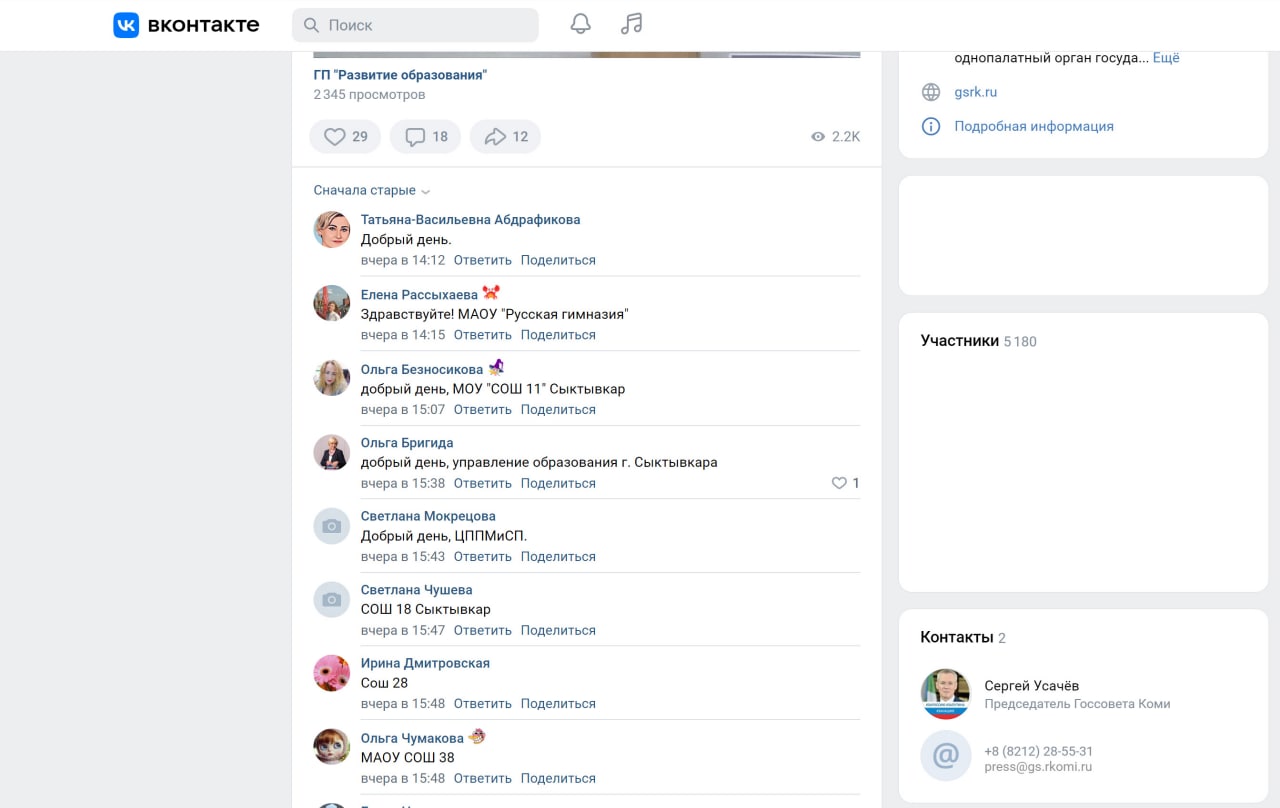Expand the description with 'Ещё'
Viewport: 1280px width, 808px height.
click(x=1166, y=58)
